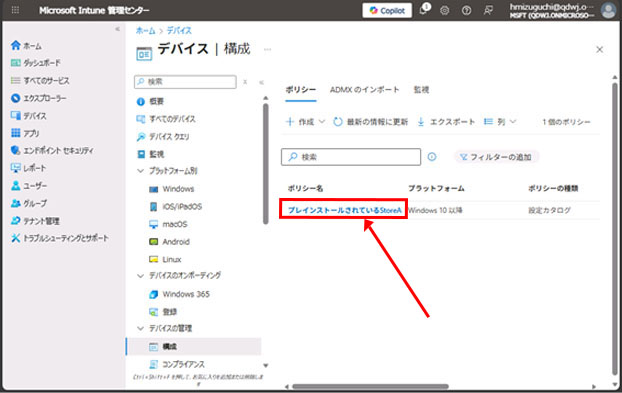Click the info icon beside policy search
622x393 pixels.
coord(432,157)
